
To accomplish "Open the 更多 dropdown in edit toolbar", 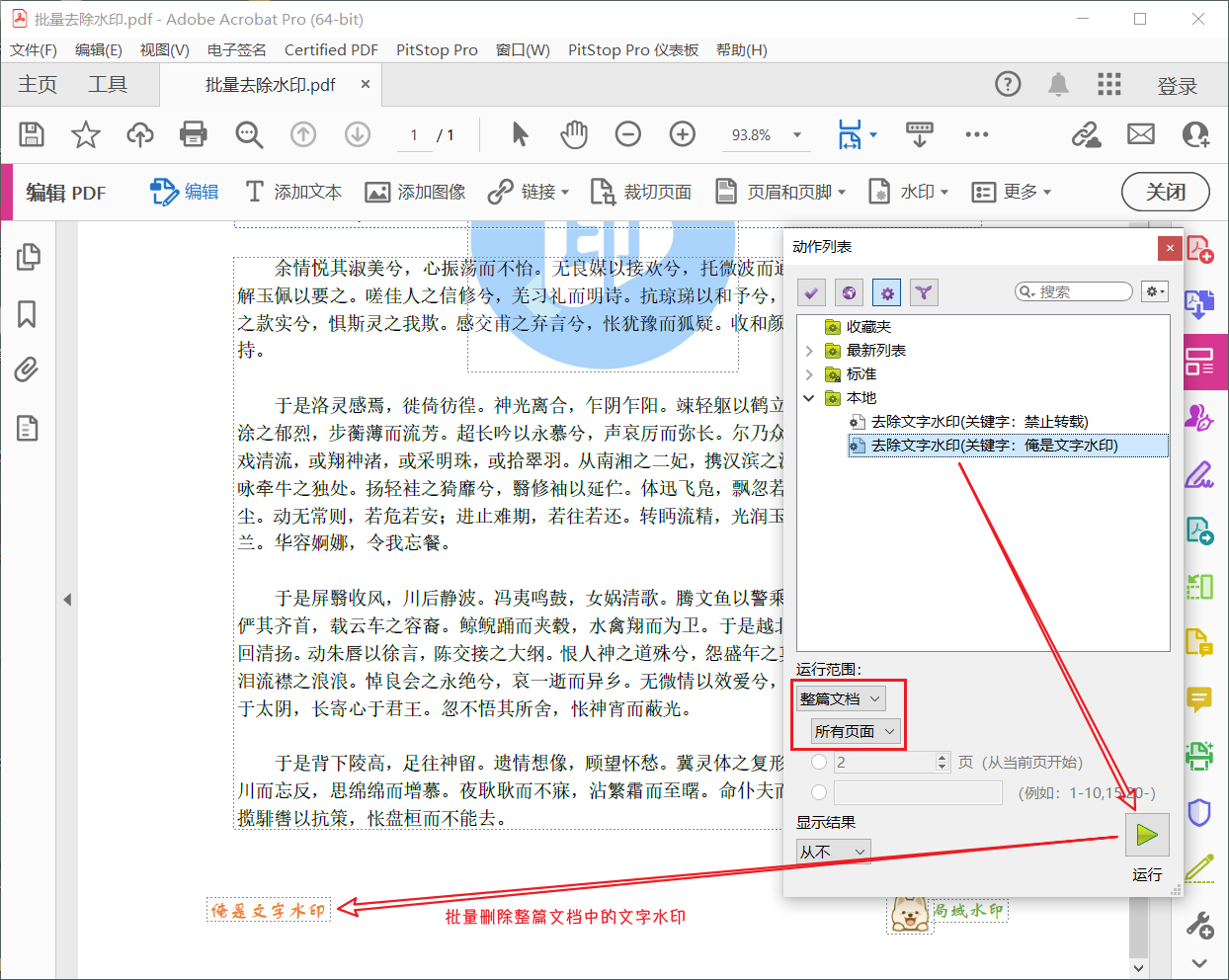I will coord(1012,192).
